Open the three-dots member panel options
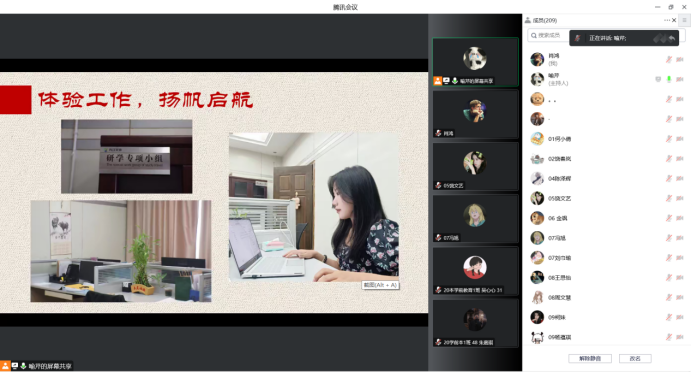692x372 pixels. point(667,20)
